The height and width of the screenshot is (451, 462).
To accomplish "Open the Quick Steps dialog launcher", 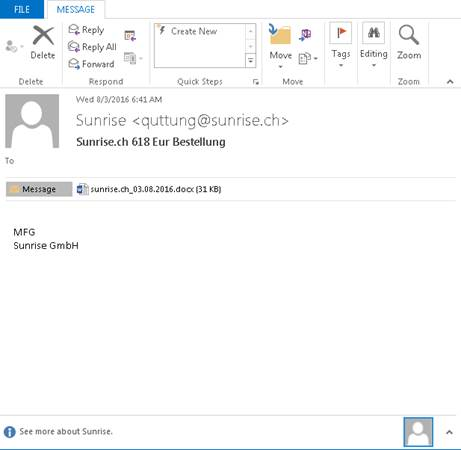I will click(256, 82).
